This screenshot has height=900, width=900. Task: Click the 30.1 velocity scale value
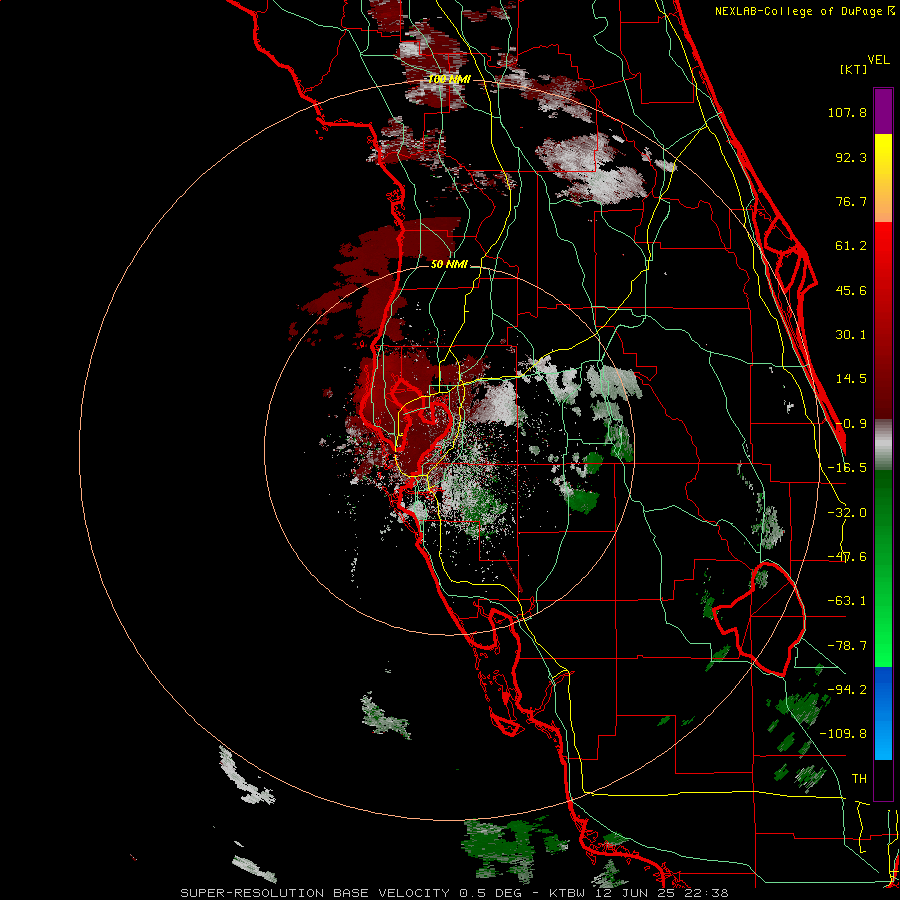851,335
